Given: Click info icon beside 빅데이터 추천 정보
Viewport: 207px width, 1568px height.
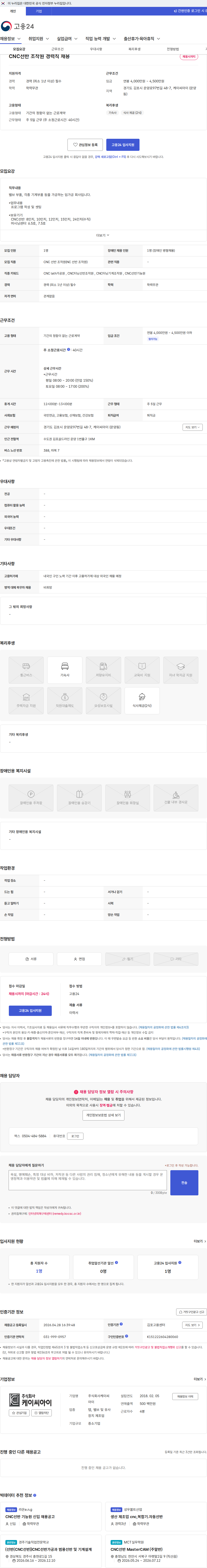Looking at the screenshot, I should pos(35,1495).
